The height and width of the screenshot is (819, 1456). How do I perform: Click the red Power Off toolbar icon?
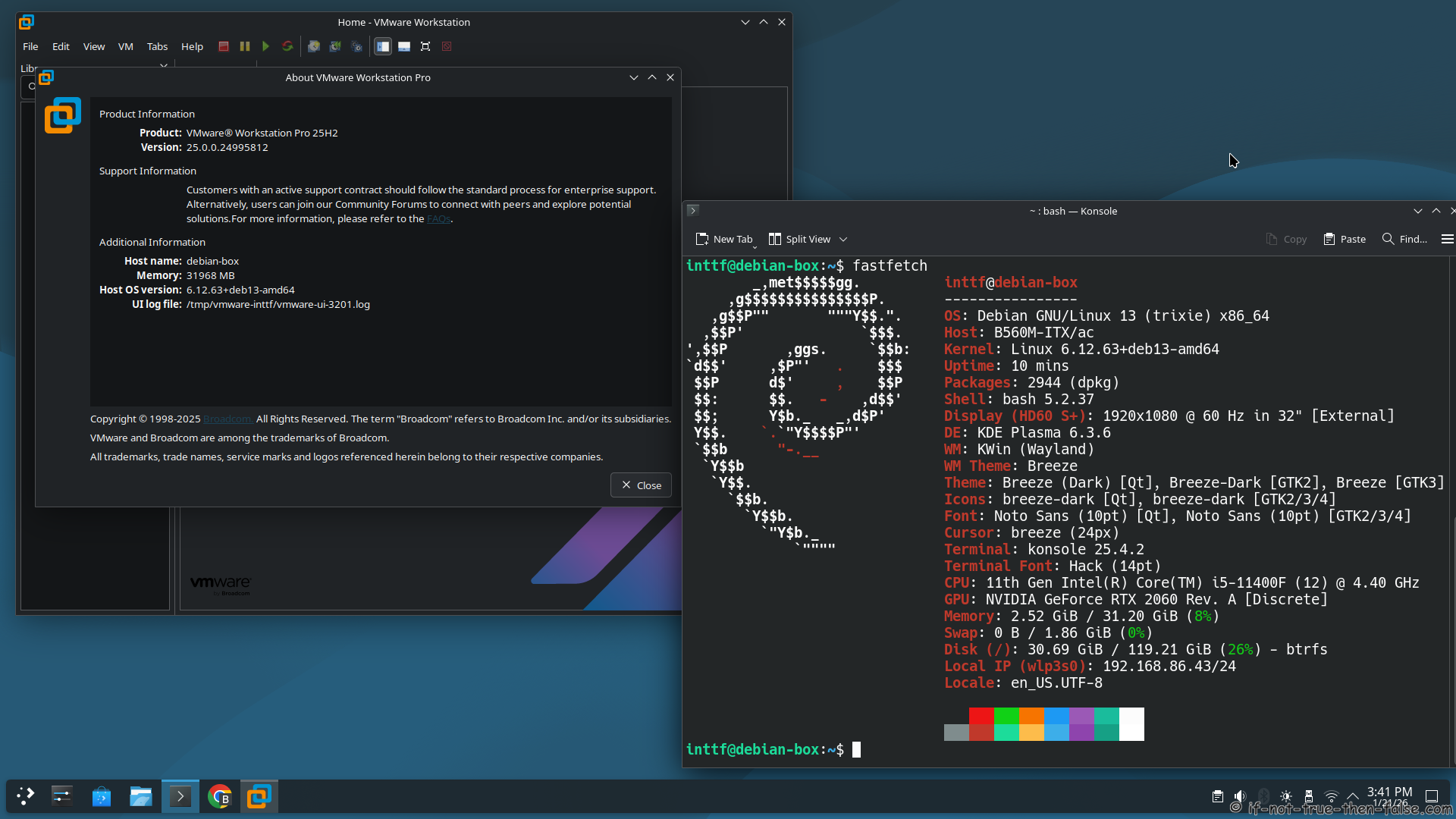tap(224, 46)
